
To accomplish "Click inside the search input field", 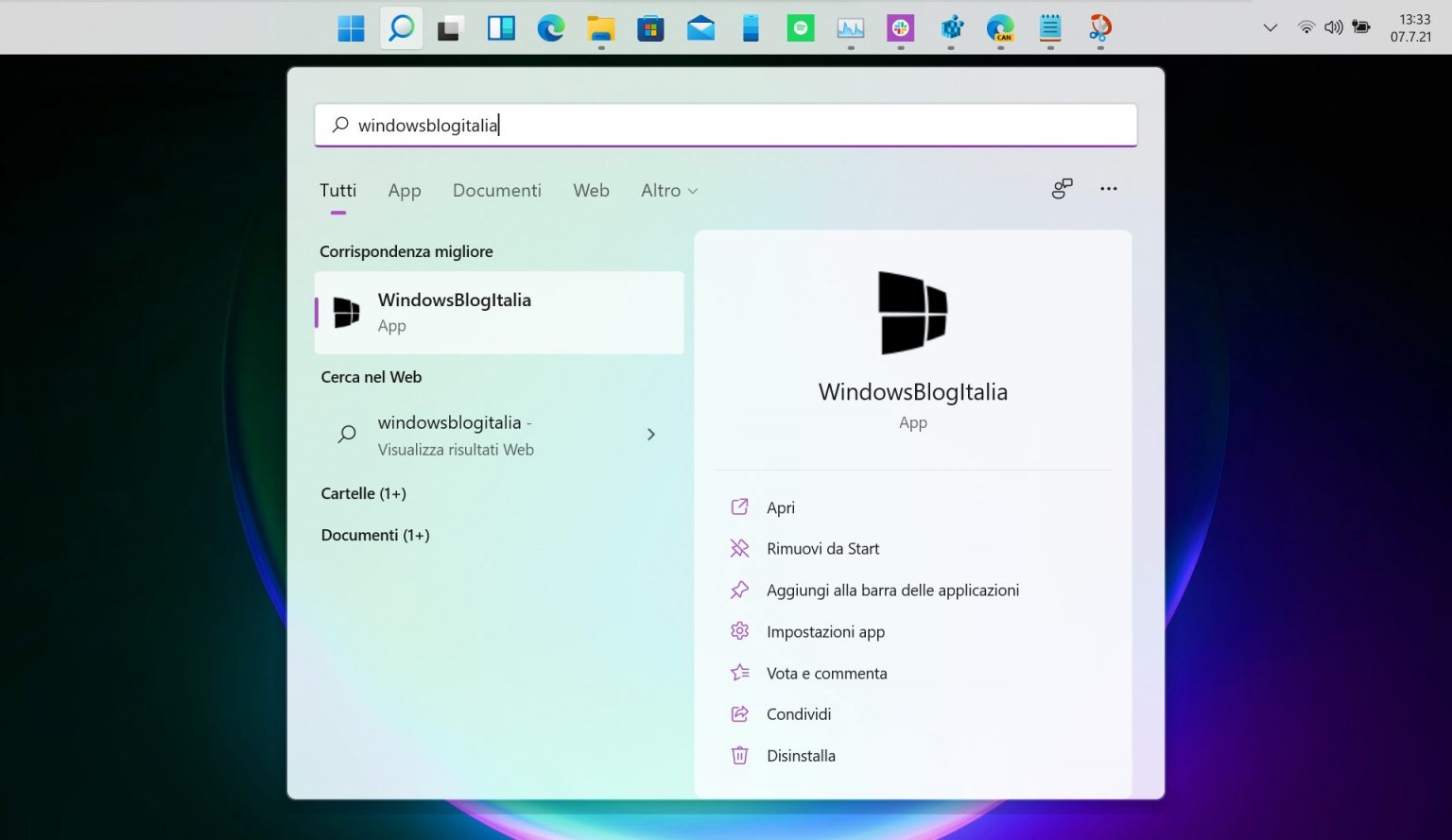I will coord(662,125).
